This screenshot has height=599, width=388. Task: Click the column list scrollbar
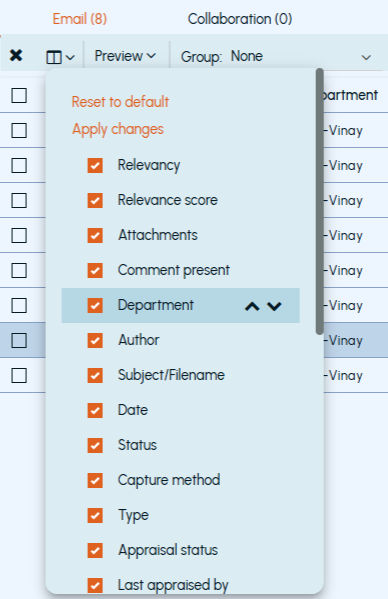click(320, 202)
